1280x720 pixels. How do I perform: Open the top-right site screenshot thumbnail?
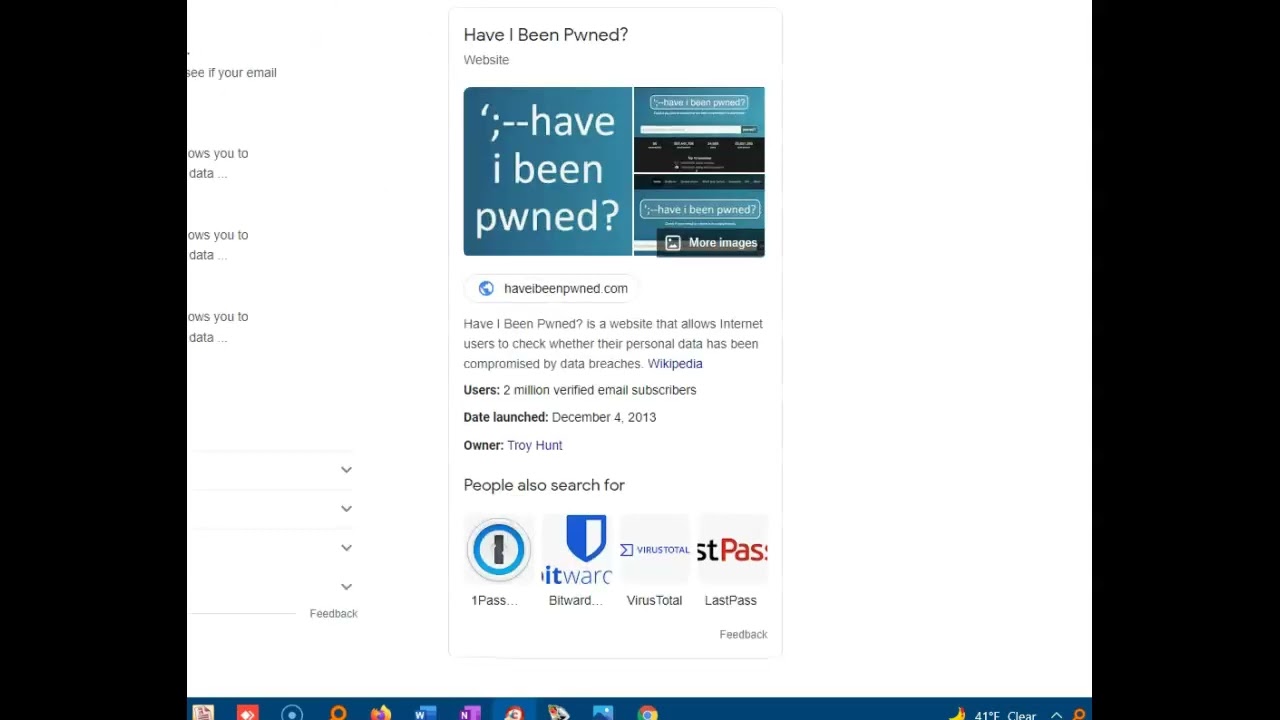click(699, 129)
